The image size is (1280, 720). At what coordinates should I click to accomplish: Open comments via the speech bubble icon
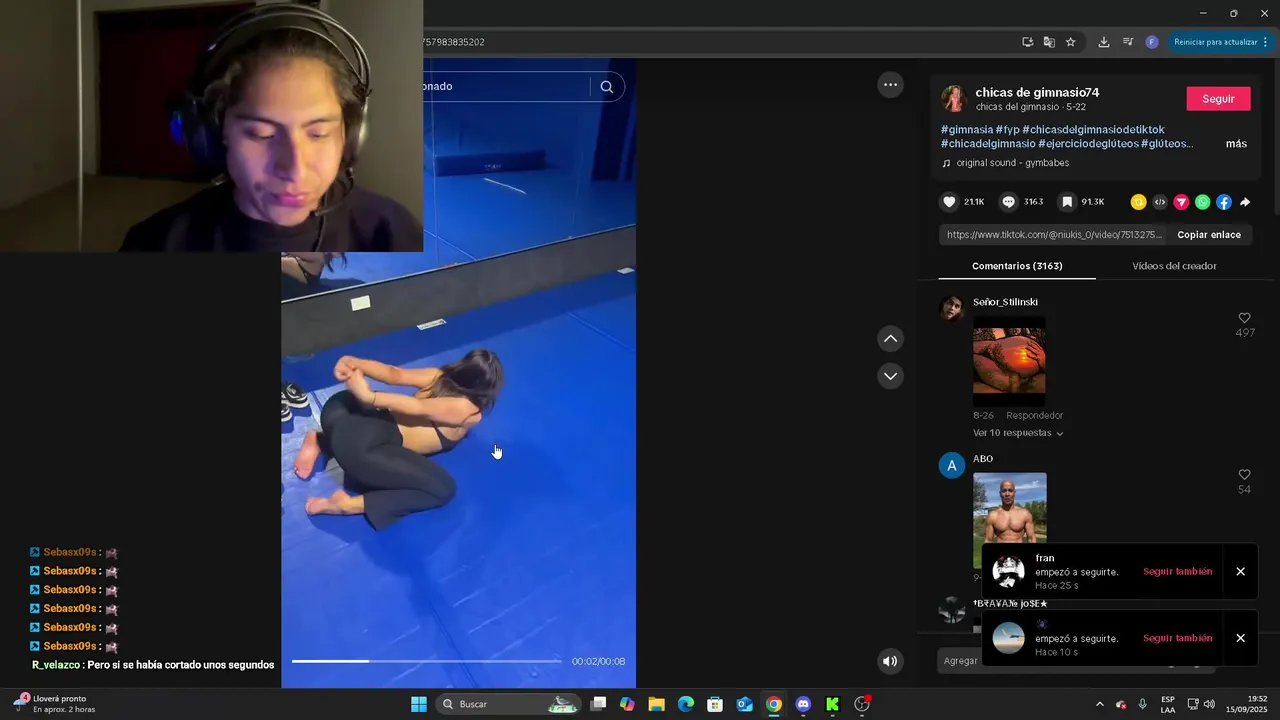coord(1008,202)
